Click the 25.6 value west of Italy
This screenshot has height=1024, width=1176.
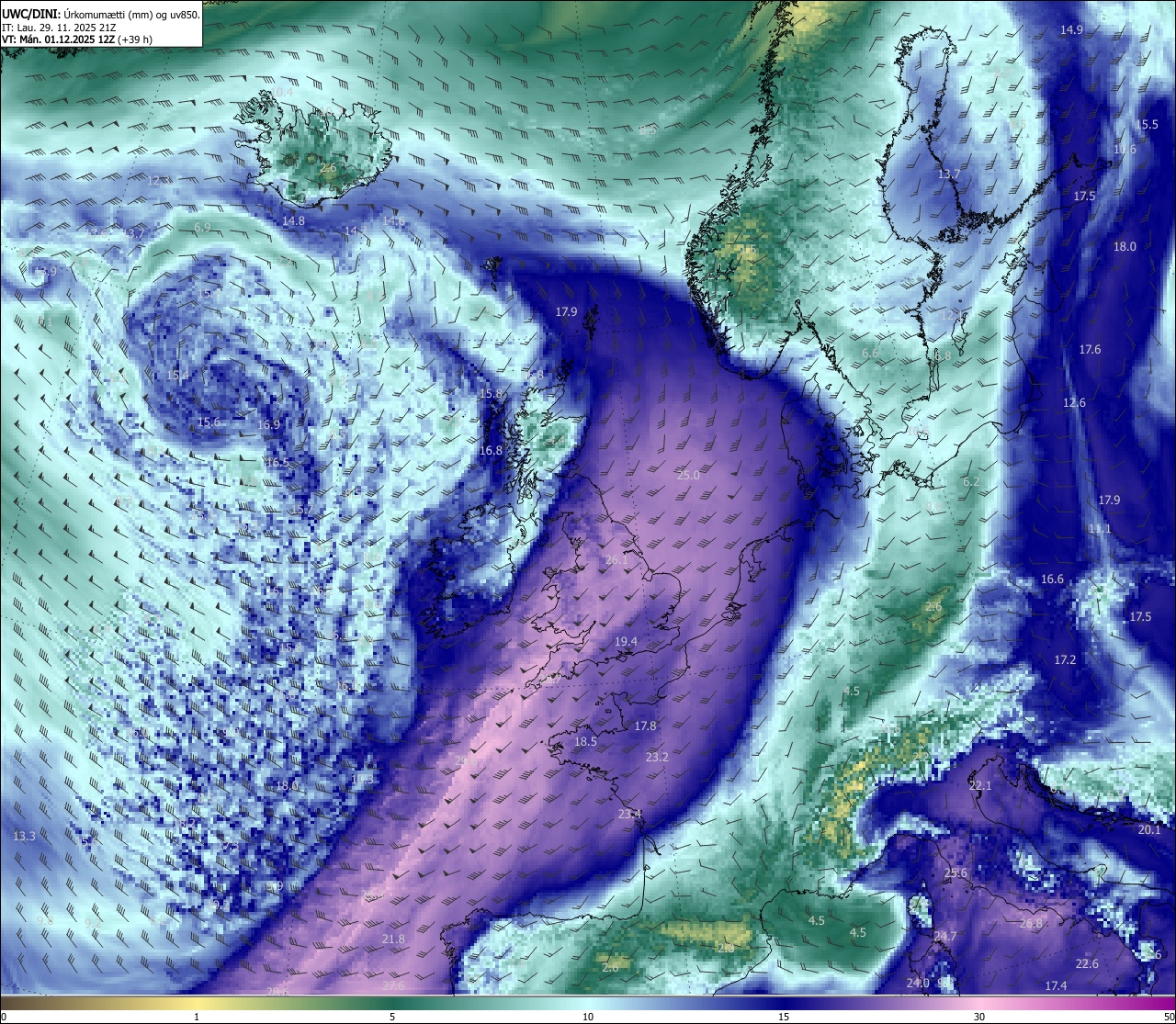(955, 872)
